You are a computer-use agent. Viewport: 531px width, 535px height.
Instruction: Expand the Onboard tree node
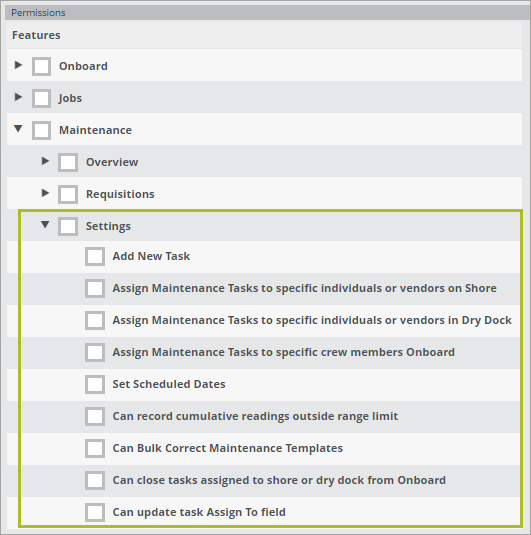pos(18,65)
